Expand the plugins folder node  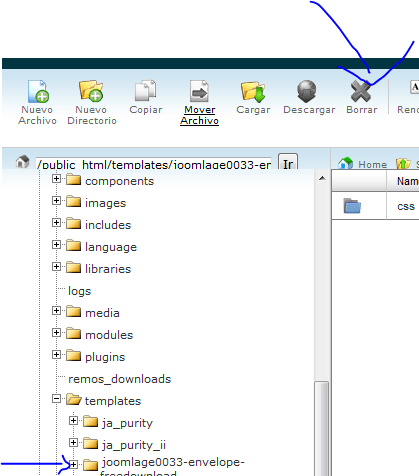56,355
